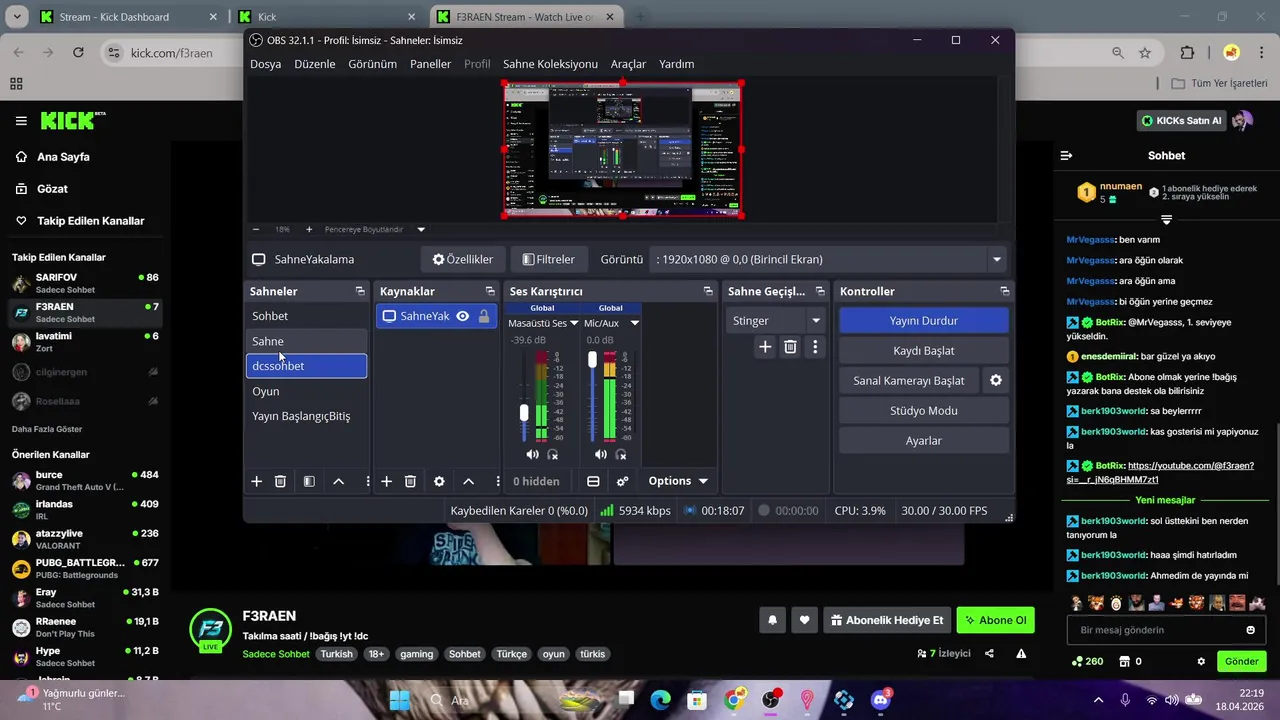Image resolution: width=1280 pixels, height=720 pixels.
Task: Zoom in the OBS preview with plus
Action: pos(309,229)
